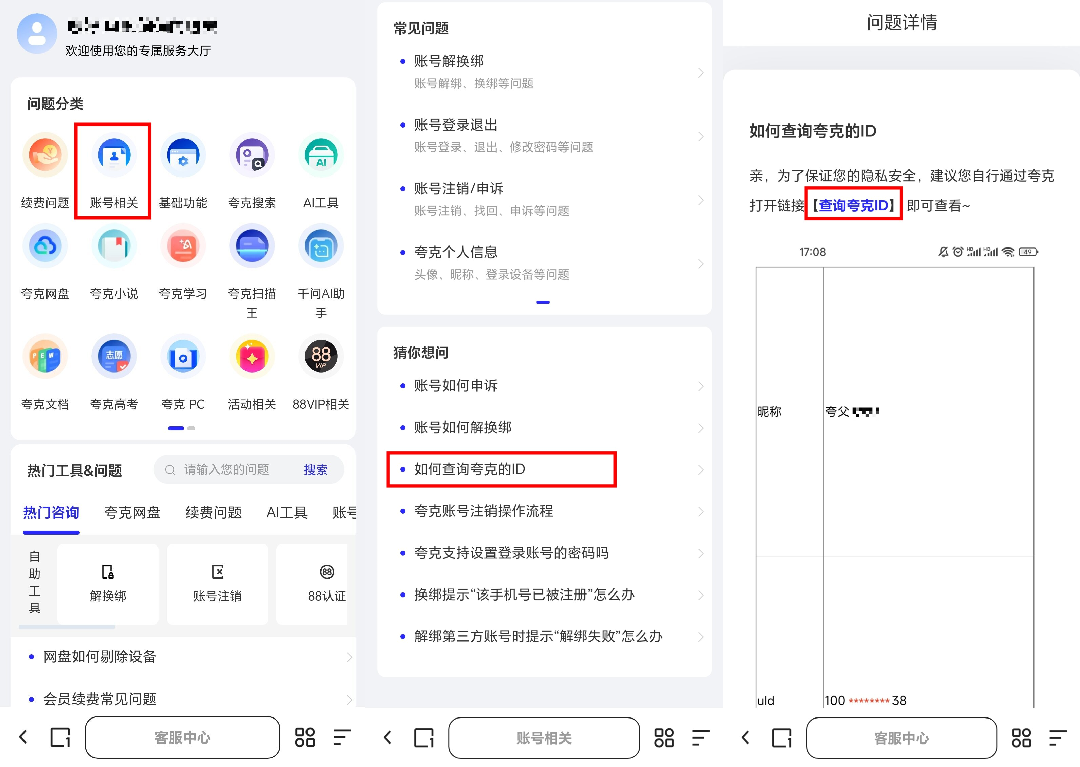The image size is (1080, 767).
Task: Open the 解换绑 self-service tool
Action: point(108,584)
